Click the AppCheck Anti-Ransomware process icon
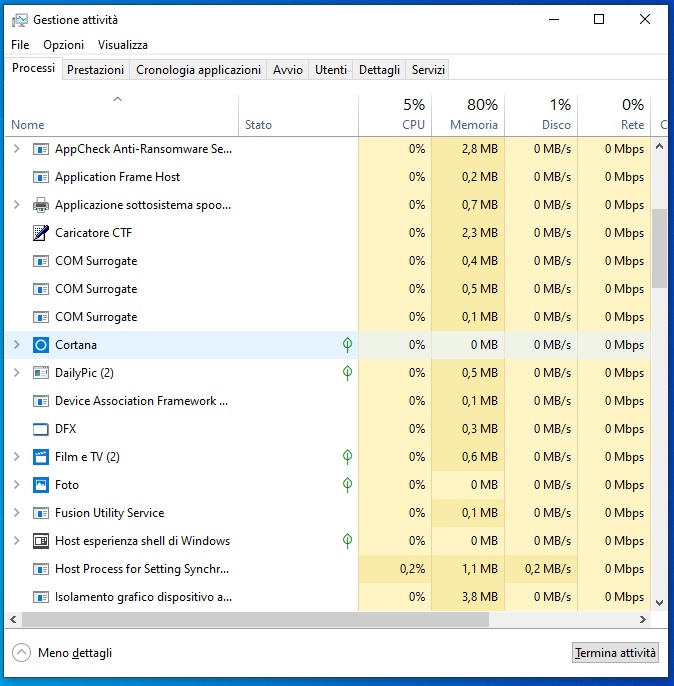The image size is (674, 686). [x=41, y=149]
